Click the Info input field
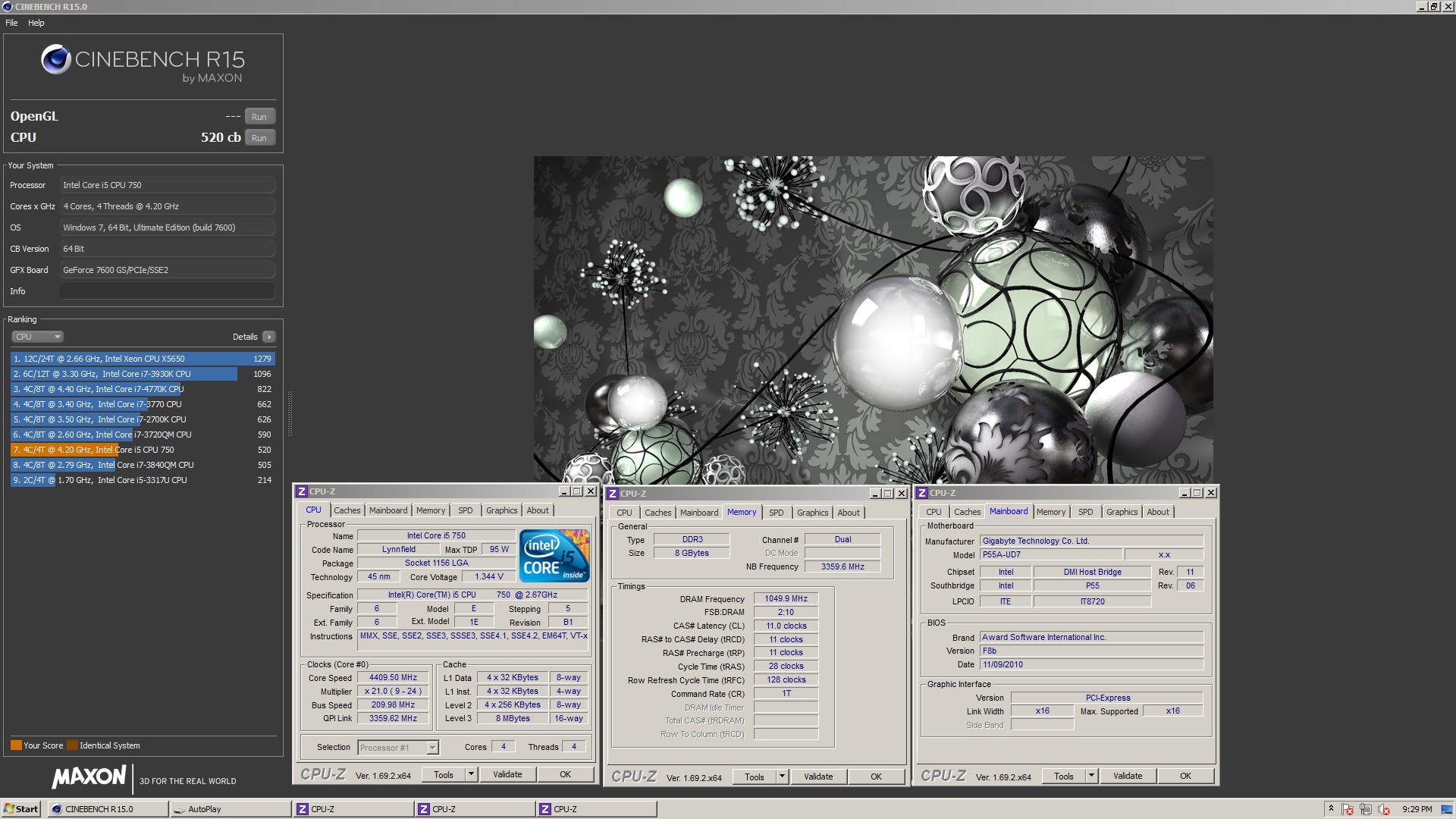The height and width of the screenshot is (819, 1456). (168, 291)
